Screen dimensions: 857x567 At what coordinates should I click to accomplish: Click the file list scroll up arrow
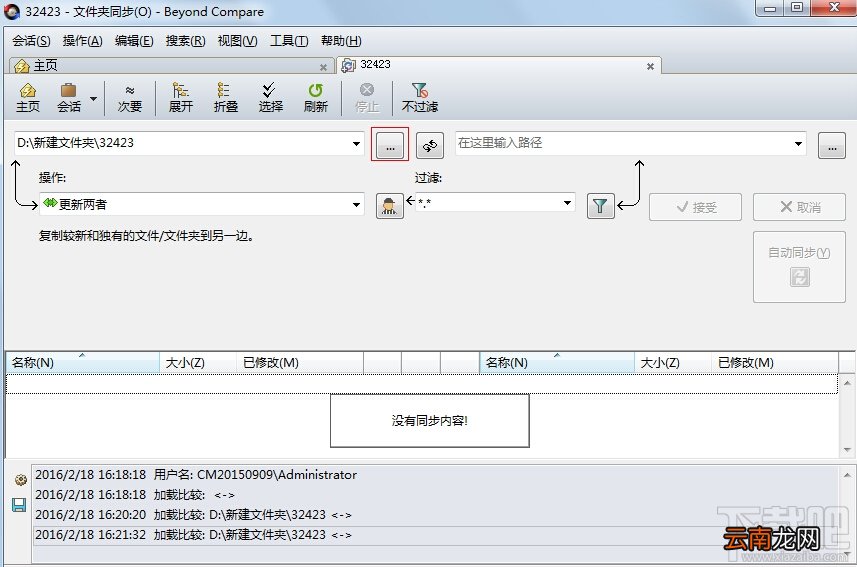[x=847, y=383]
